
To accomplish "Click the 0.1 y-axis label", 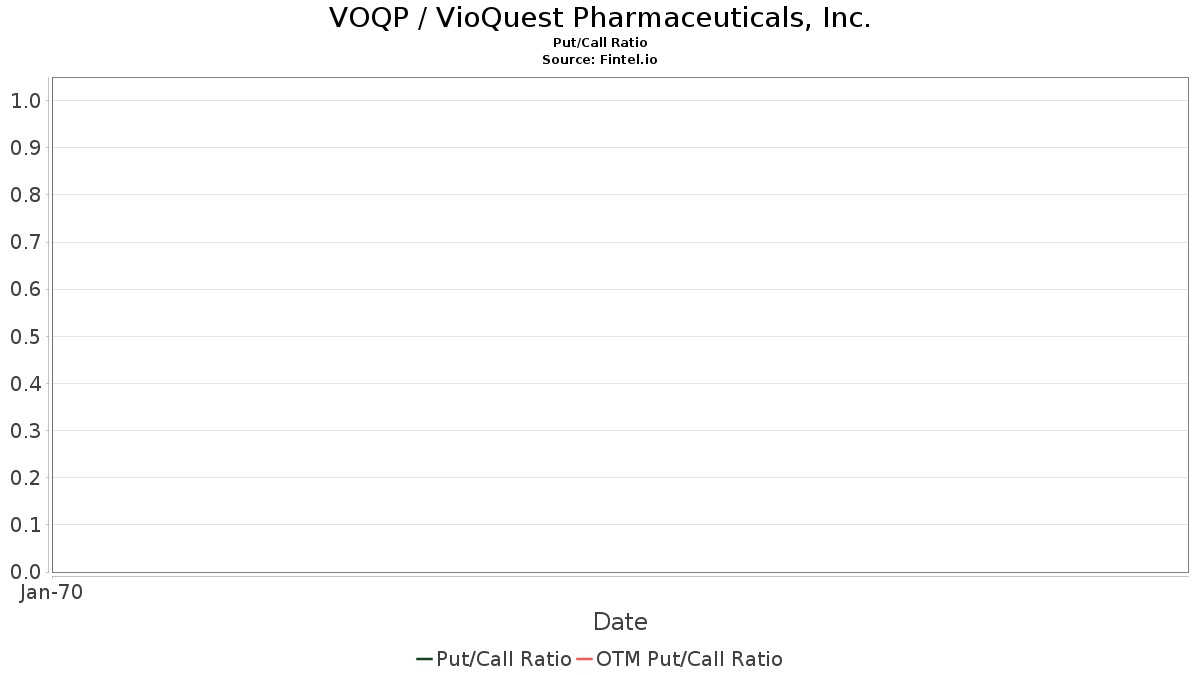I will pos(25,525).
